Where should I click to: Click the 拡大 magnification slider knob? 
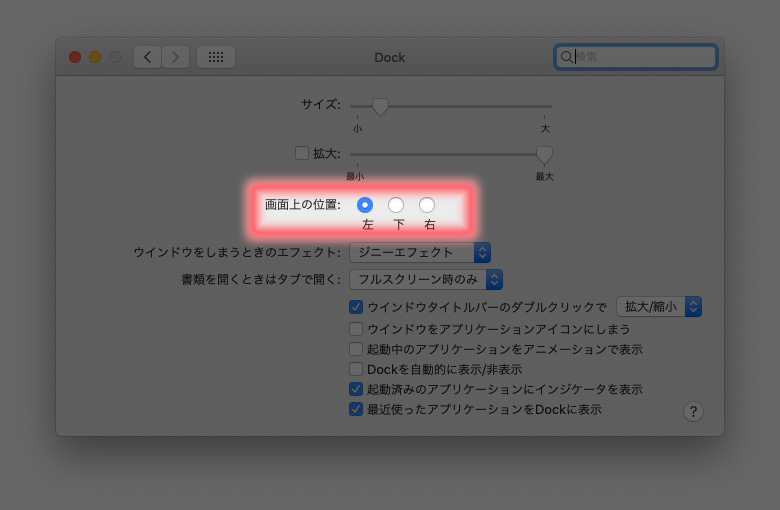pos(544,155)
